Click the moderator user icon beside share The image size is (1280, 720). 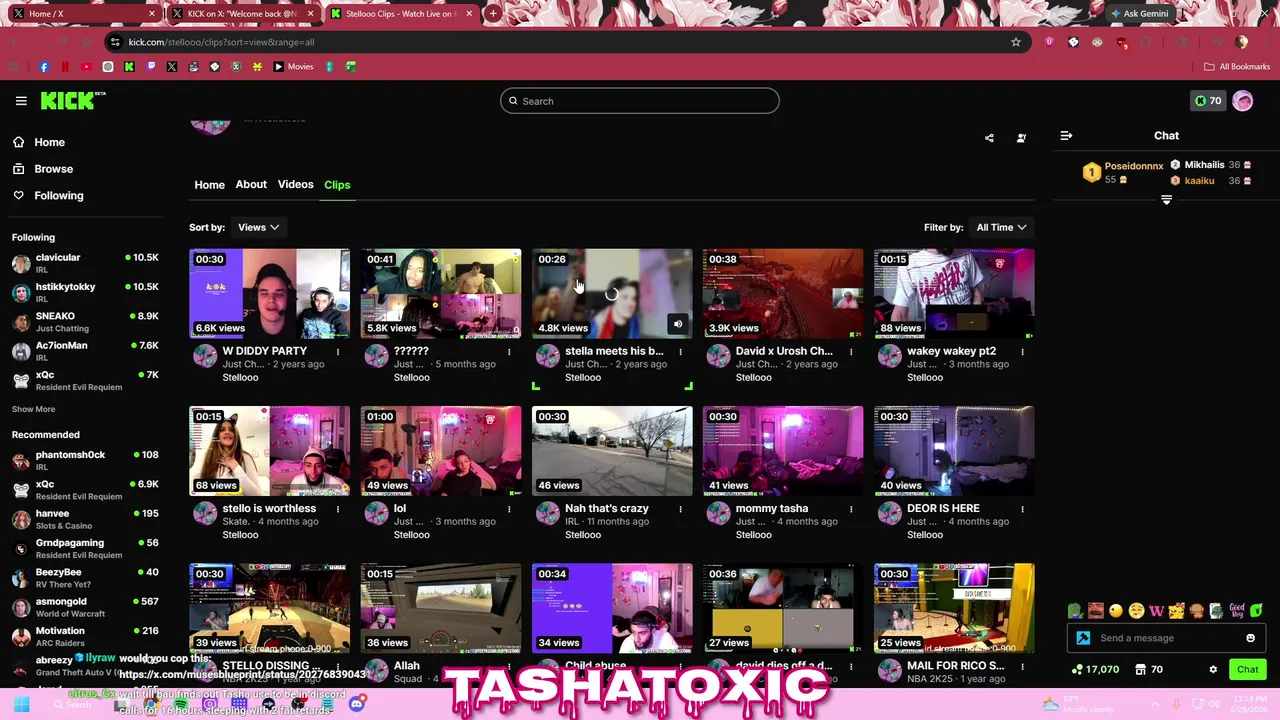[1021, 138]
